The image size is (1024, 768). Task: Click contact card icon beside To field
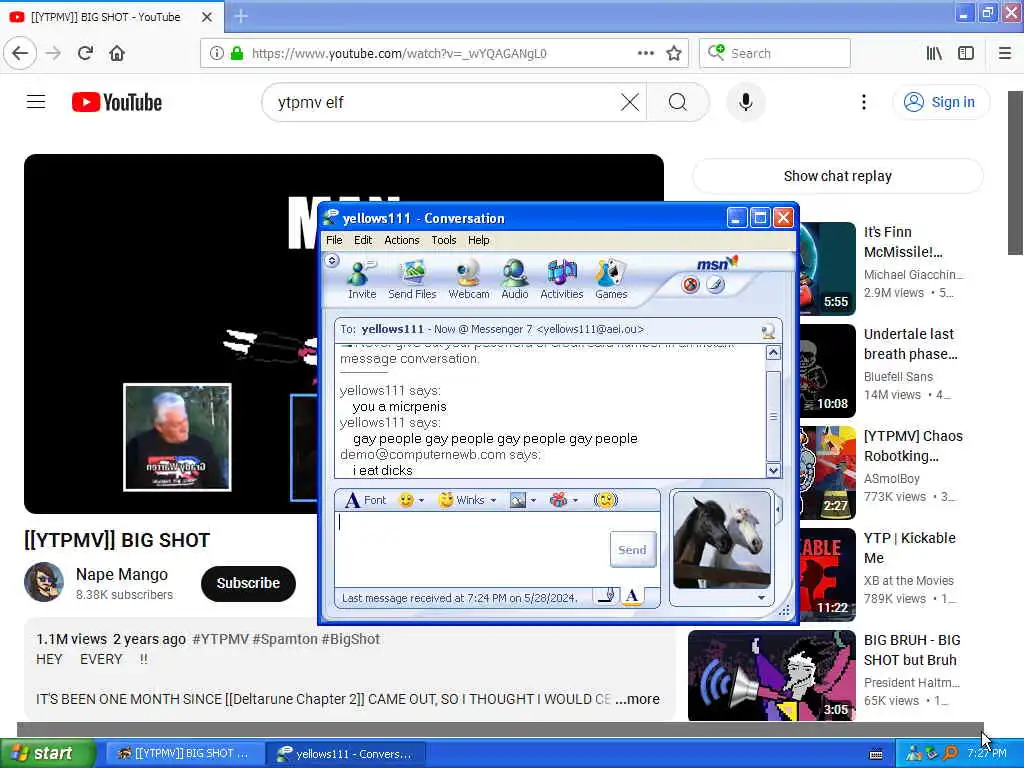pyautogui.click(x=769, y=331)
